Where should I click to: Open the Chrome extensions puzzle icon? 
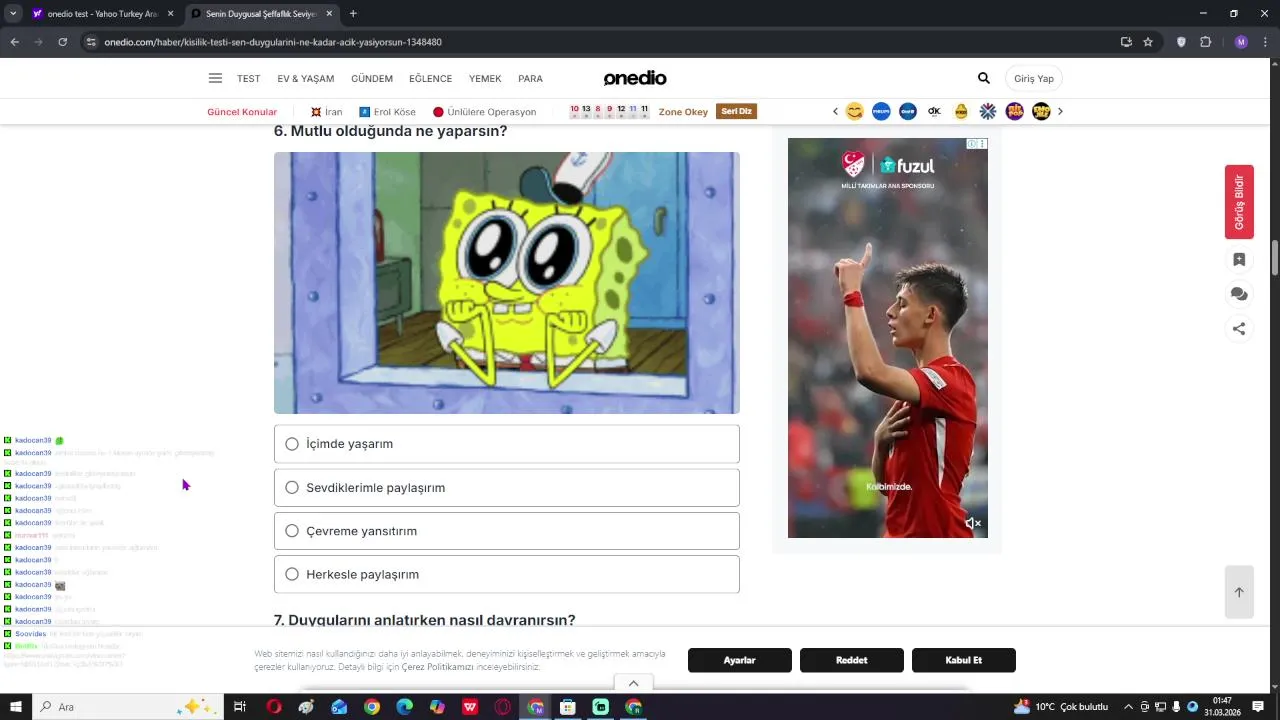(1205, 42)
